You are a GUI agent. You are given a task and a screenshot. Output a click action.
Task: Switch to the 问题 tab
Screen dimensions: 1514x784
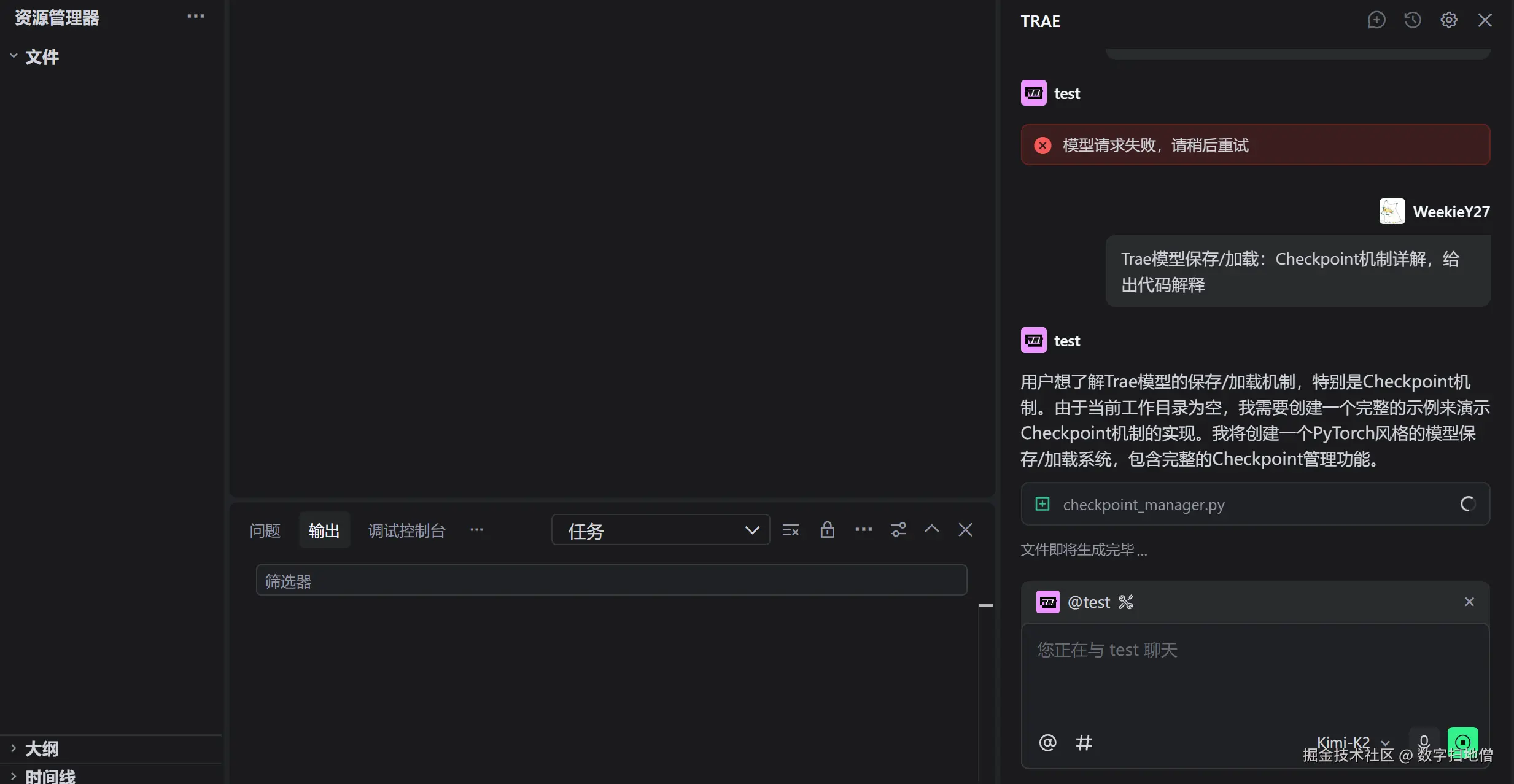point(265,529)
